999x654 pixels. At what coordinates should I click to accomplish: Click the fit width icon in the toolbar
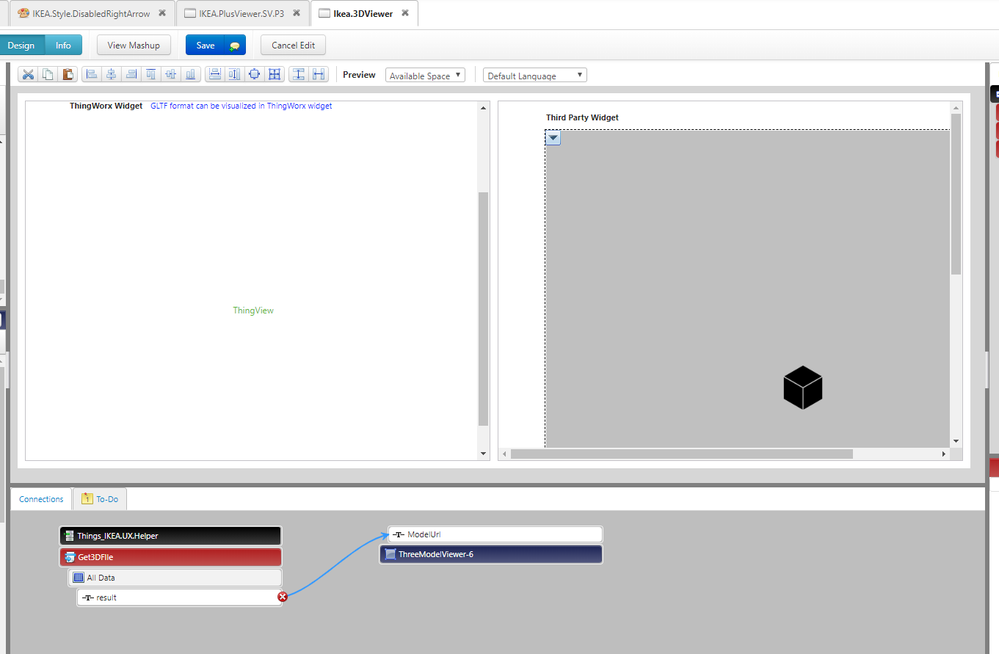pyautogui.click(x=318, y=73)
